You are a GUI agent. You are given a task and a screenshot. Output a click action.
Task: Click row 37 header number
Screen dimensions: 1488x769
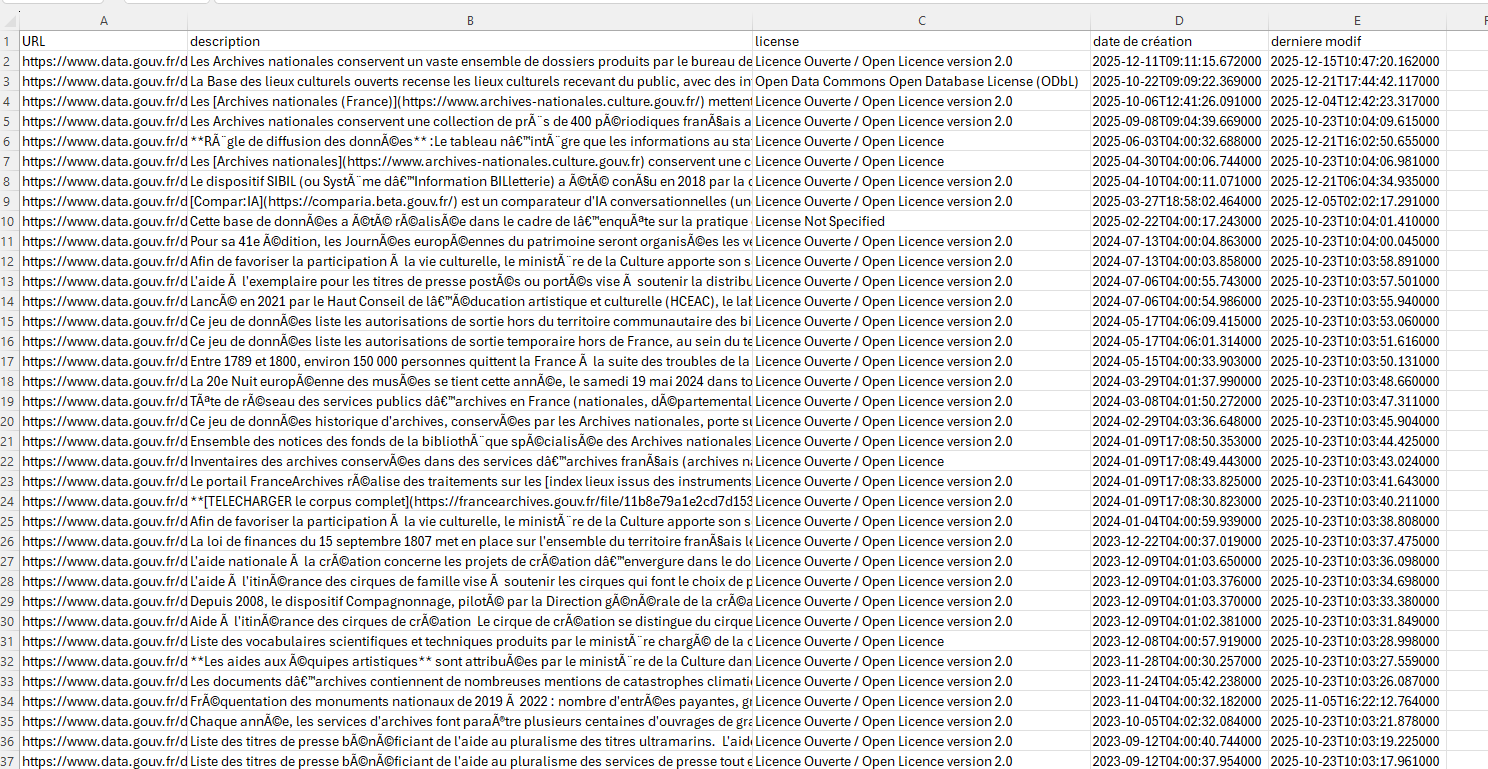pos(9,761)
